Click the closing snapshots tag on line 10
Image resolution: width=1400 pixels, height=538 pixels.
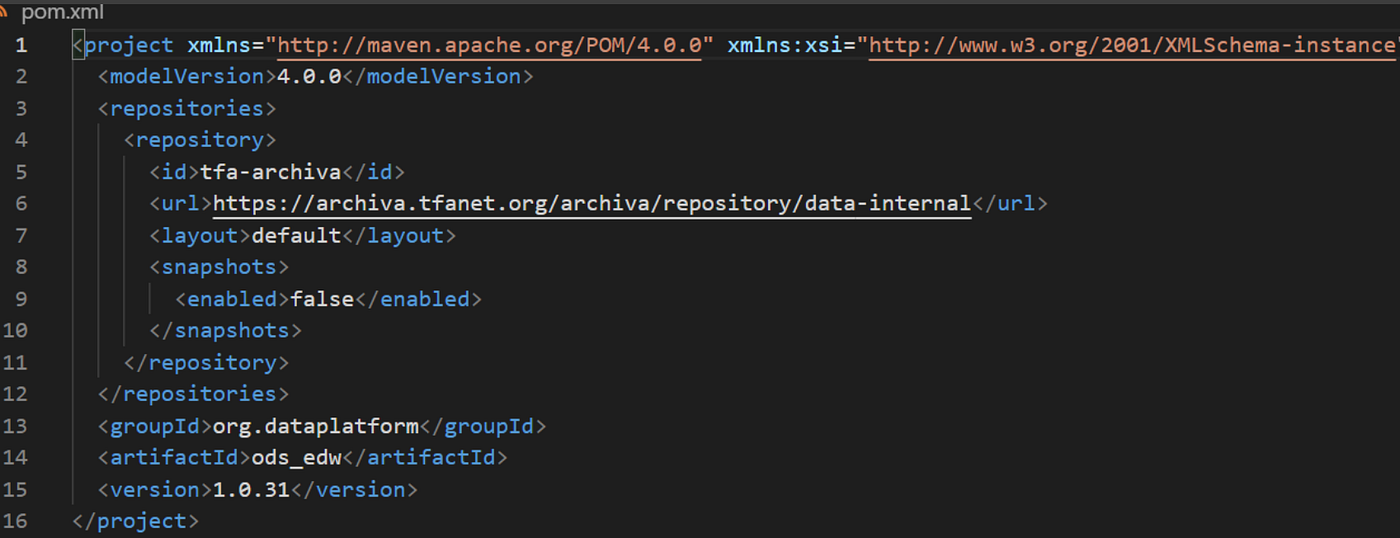click(225, 331)
